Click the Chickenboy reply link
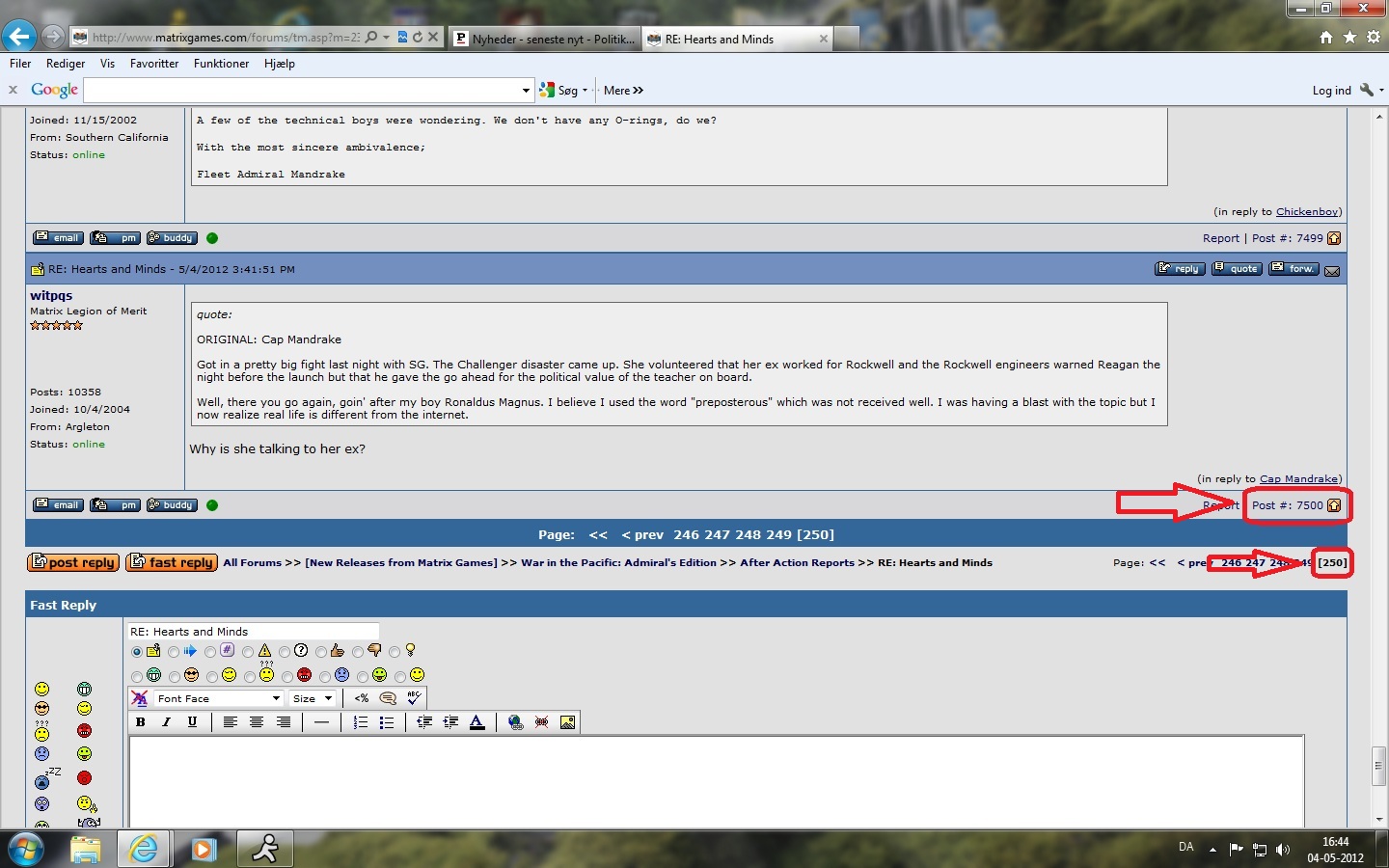Viewport: 1389px width, 868px height. [x=1307, y=211]
